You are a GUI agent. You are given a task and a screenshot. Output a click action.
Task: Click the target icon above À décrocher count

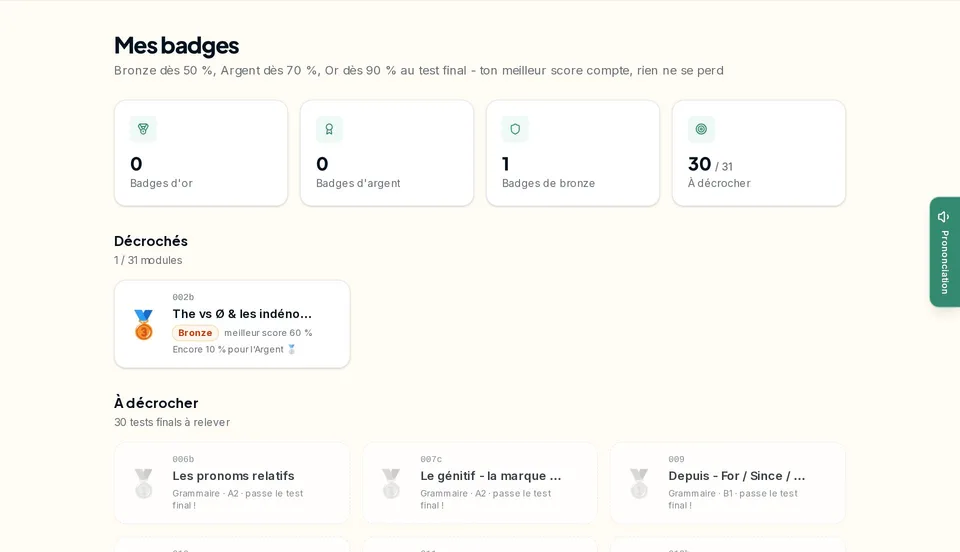tap(701, 129)
